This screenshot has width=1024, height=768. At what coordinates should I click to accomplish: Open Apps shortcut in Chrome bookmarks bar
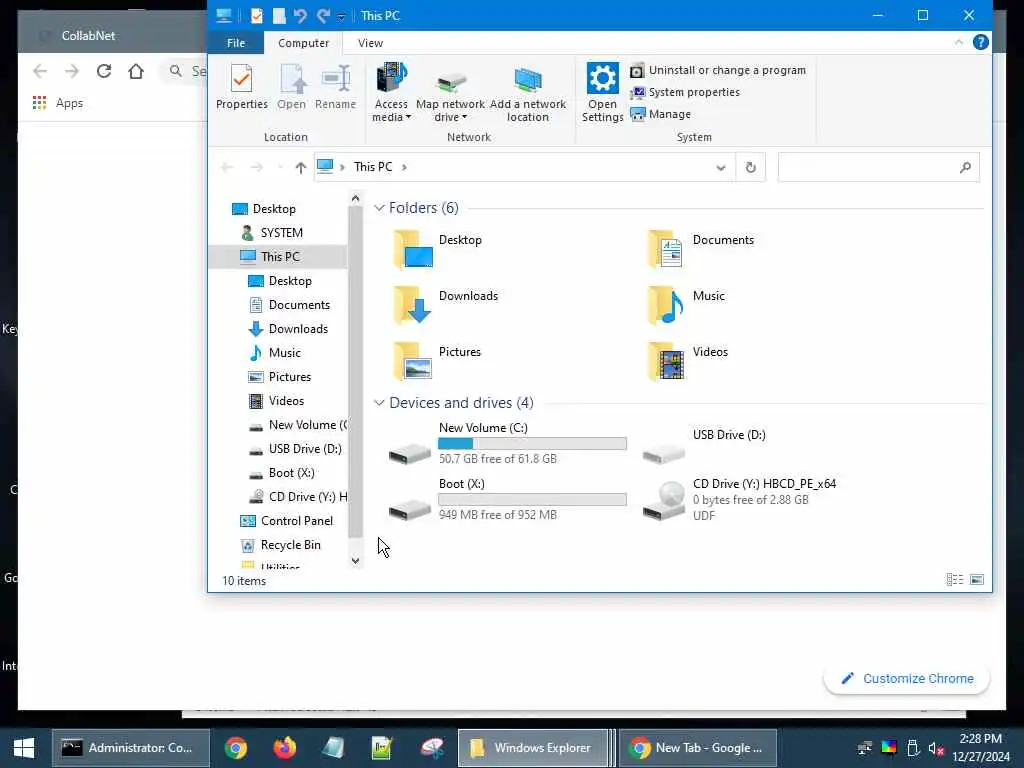(x=58, y=103)
